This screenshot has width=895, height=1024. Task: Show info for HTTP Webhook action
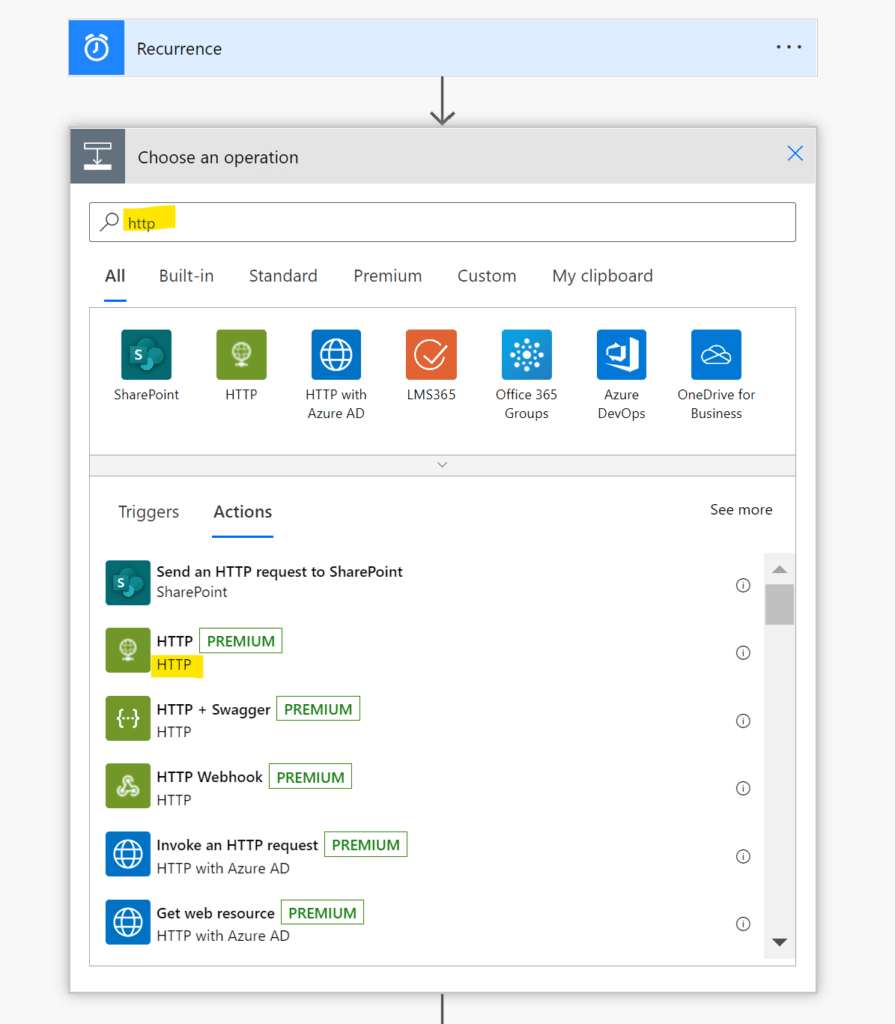pyautogui.click(x=743, y=788)
